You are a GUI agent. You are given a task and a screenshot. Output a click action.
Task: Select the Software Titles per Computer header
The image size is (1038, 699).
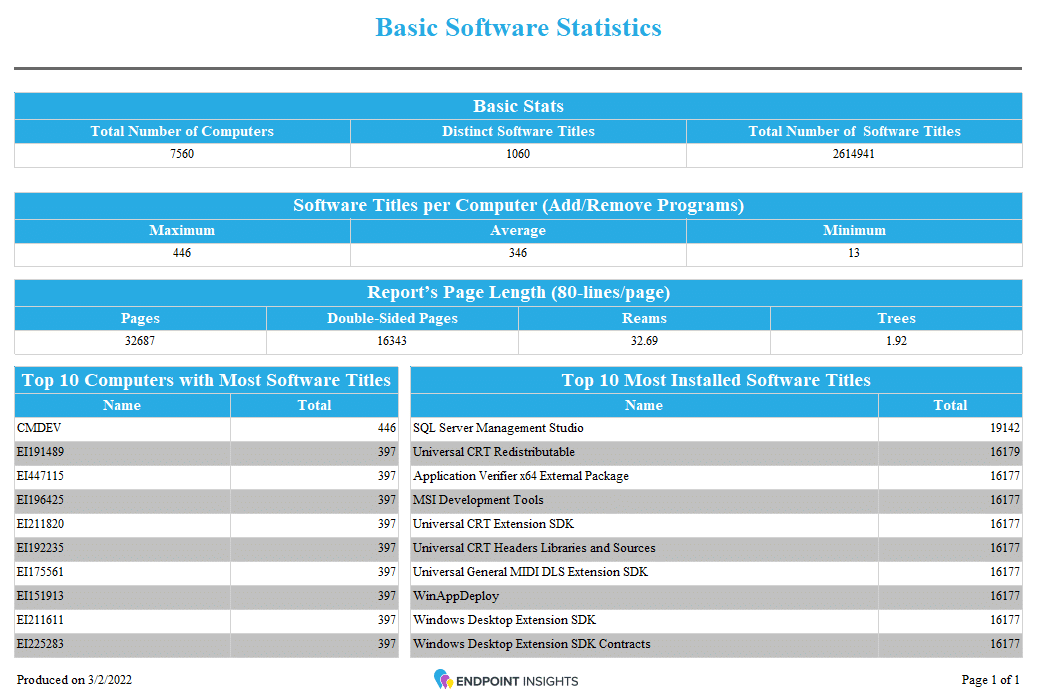[518, 205]
